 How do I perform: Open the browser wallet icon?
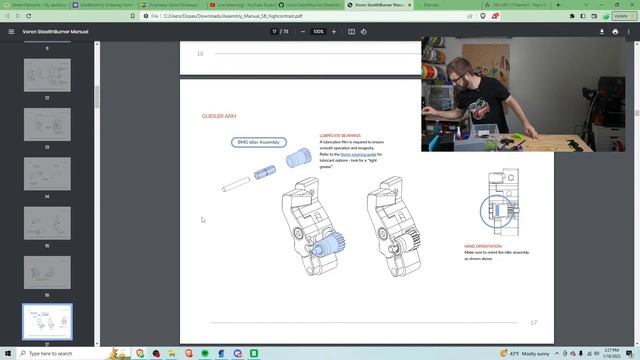[x=594, y=16]
